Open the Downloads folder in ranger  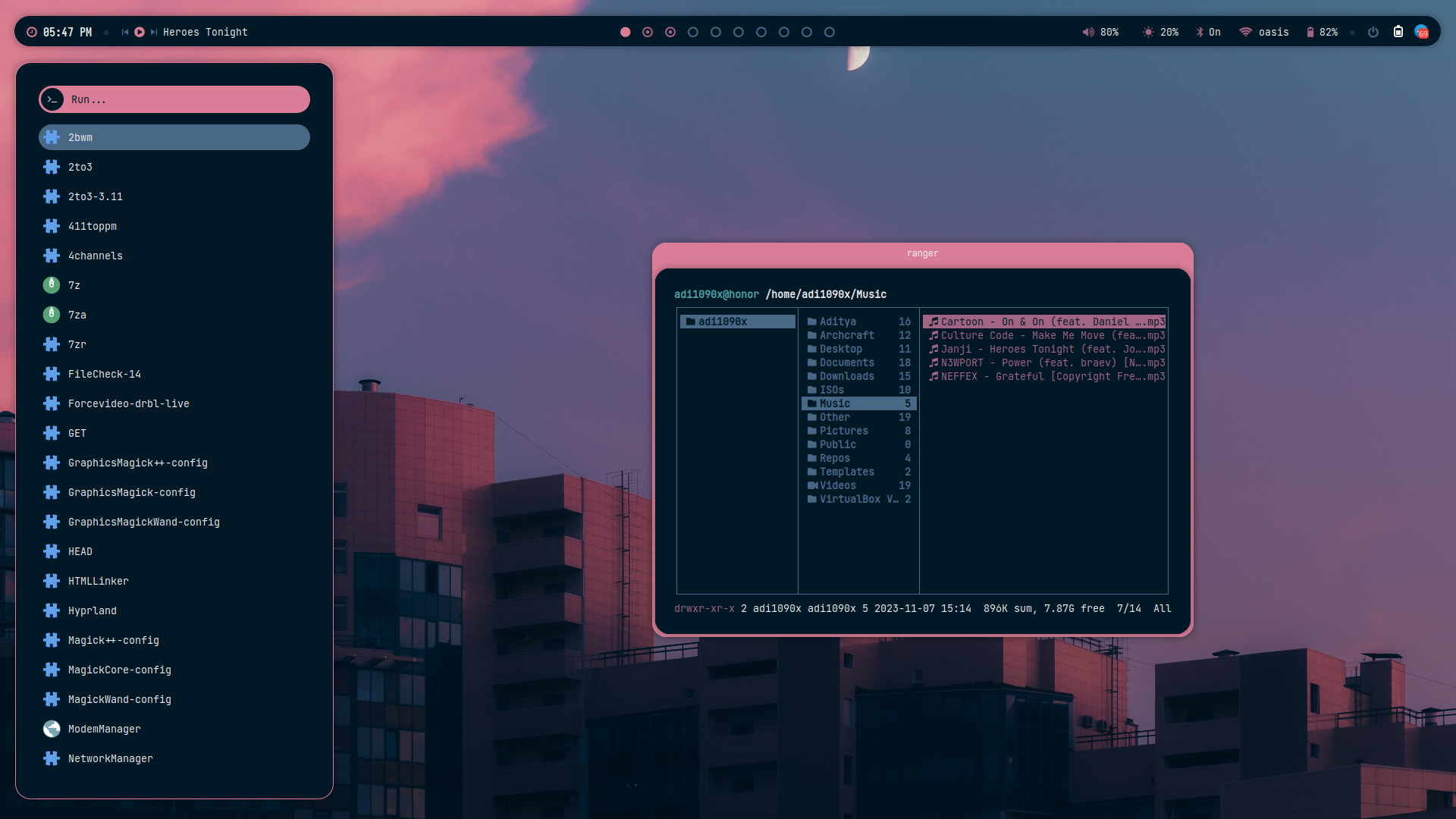[x=846, y=376]
